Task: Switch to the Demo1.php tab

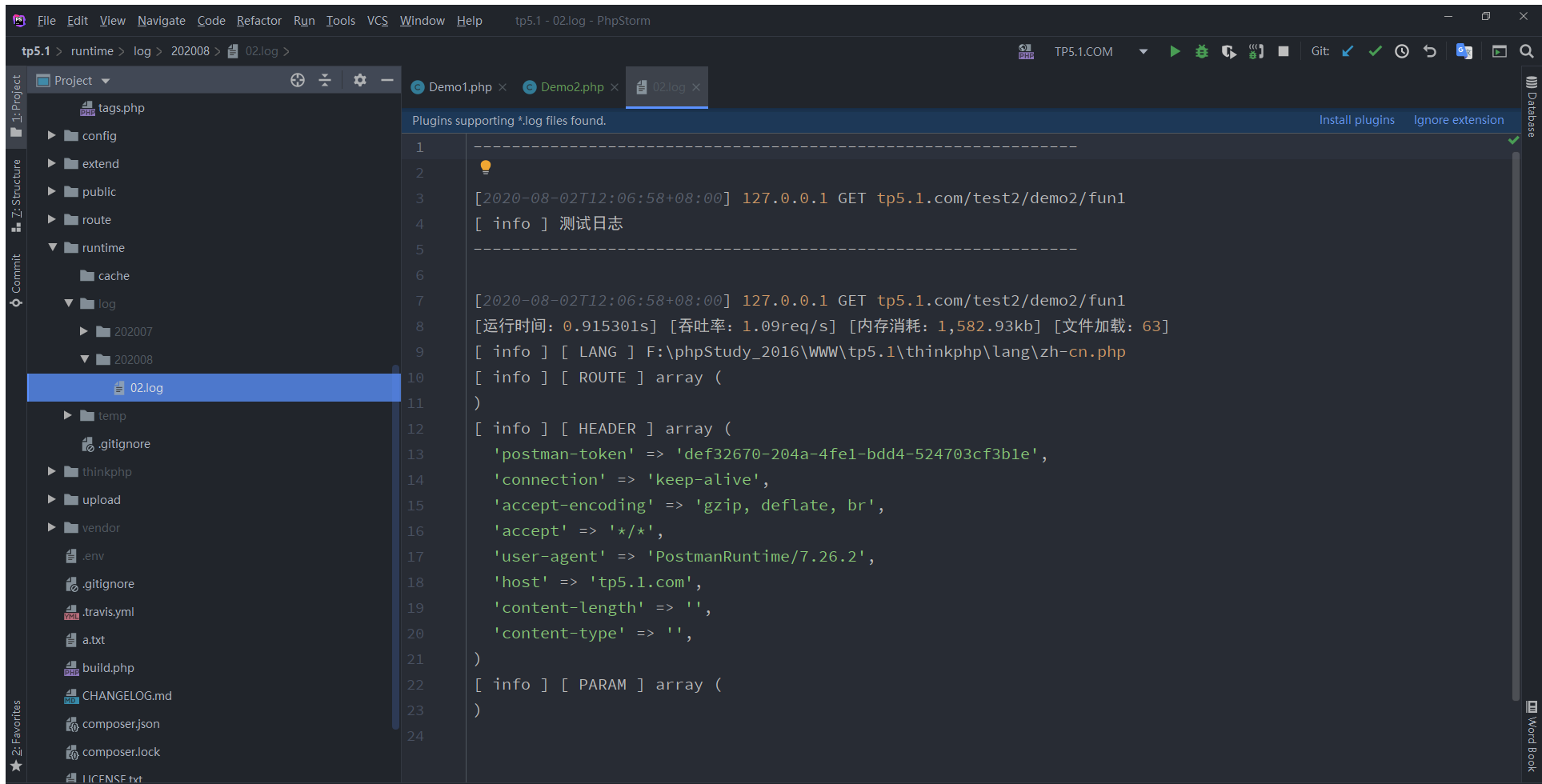Action: (459, 87)
